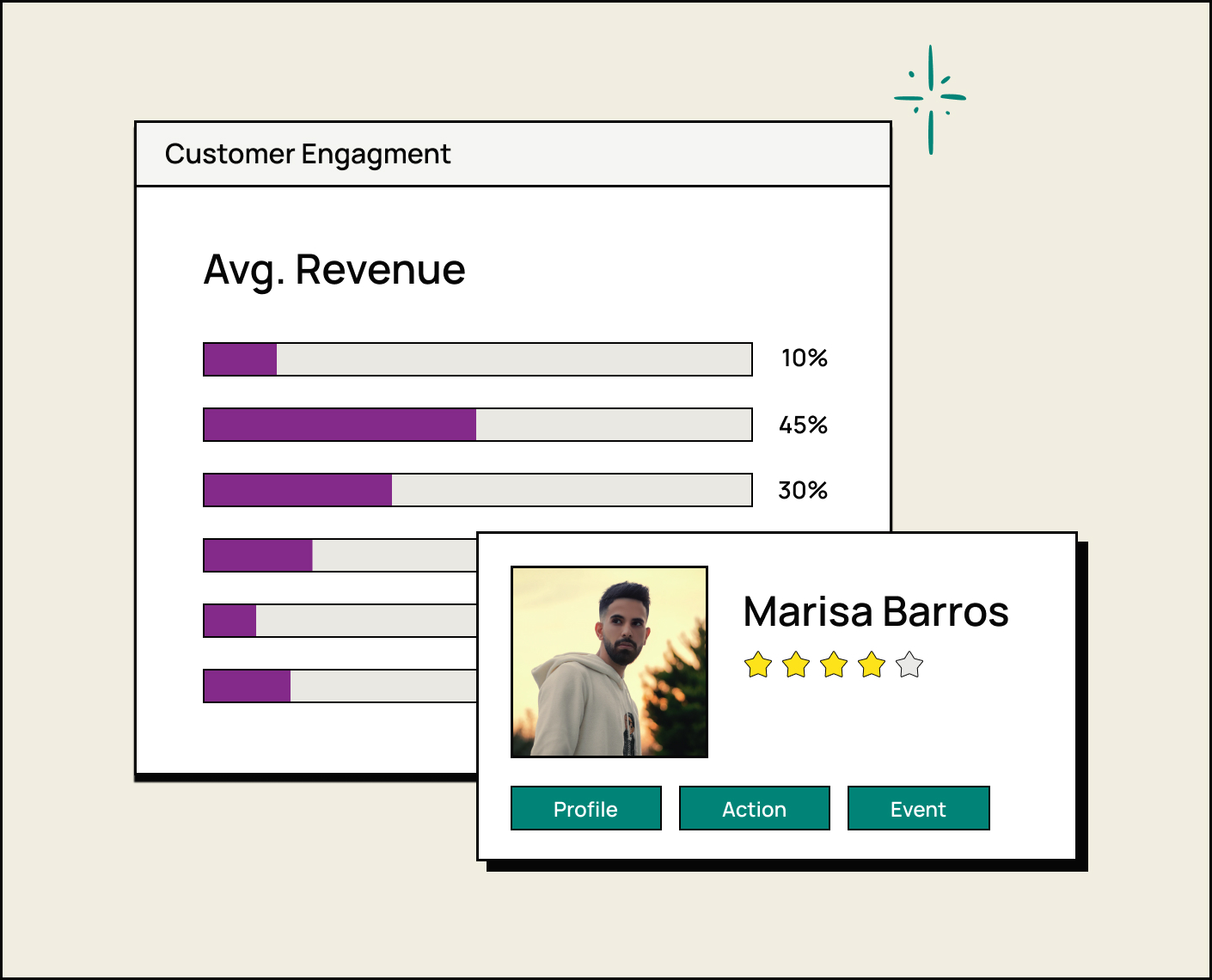Click the fourth yellow star

[x=872, y=665]
